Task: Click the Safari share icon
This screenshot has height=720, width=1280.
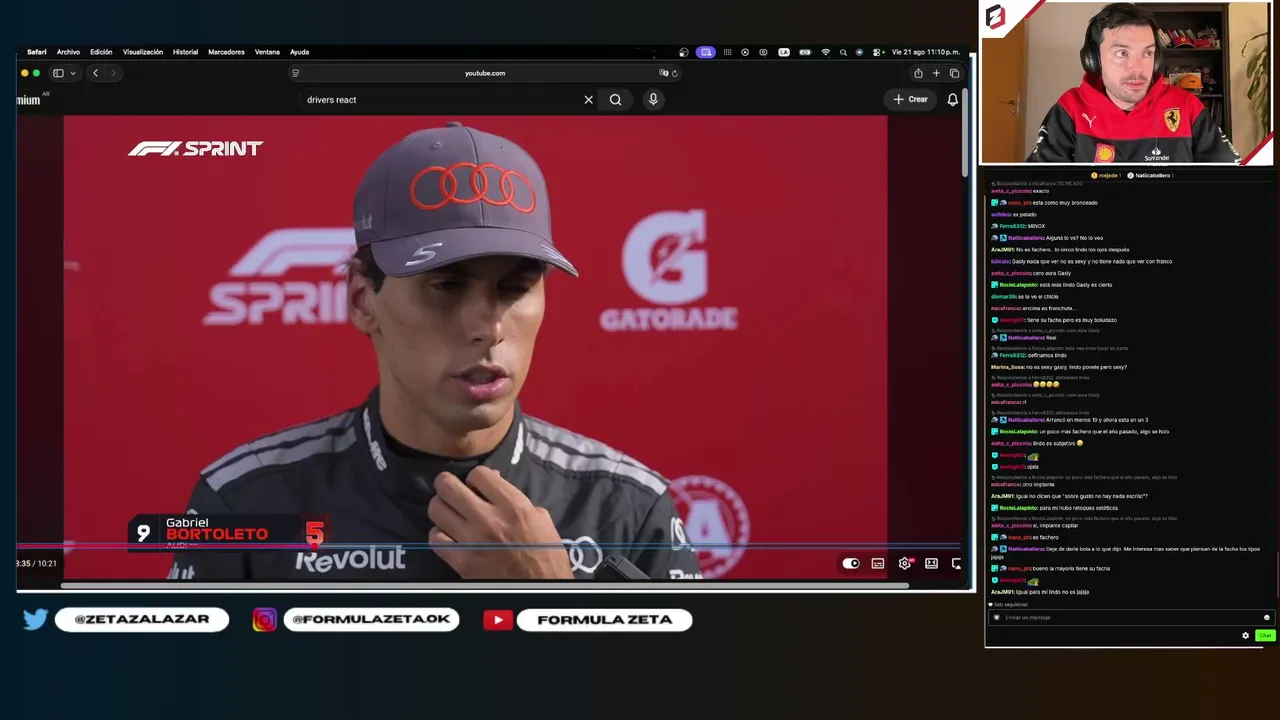Action: click(918, 73)
